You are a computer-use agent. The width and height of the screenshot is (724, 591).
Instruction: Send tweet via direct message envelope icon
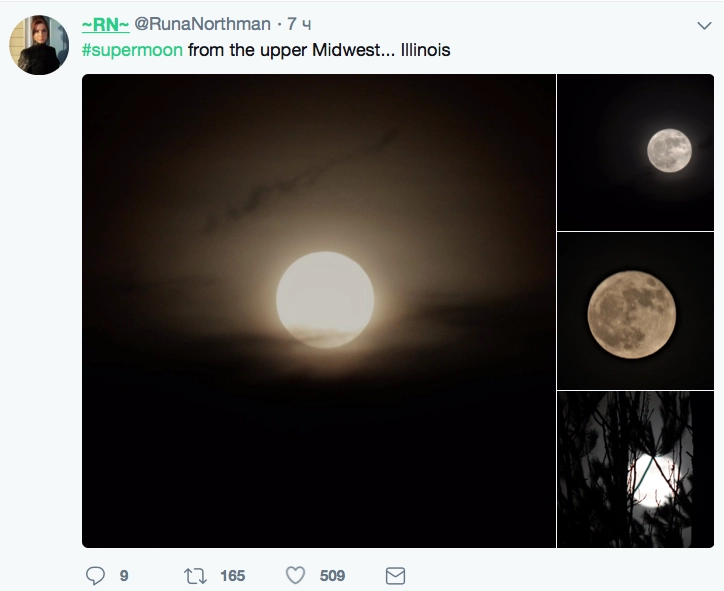[x=395, y=575]
